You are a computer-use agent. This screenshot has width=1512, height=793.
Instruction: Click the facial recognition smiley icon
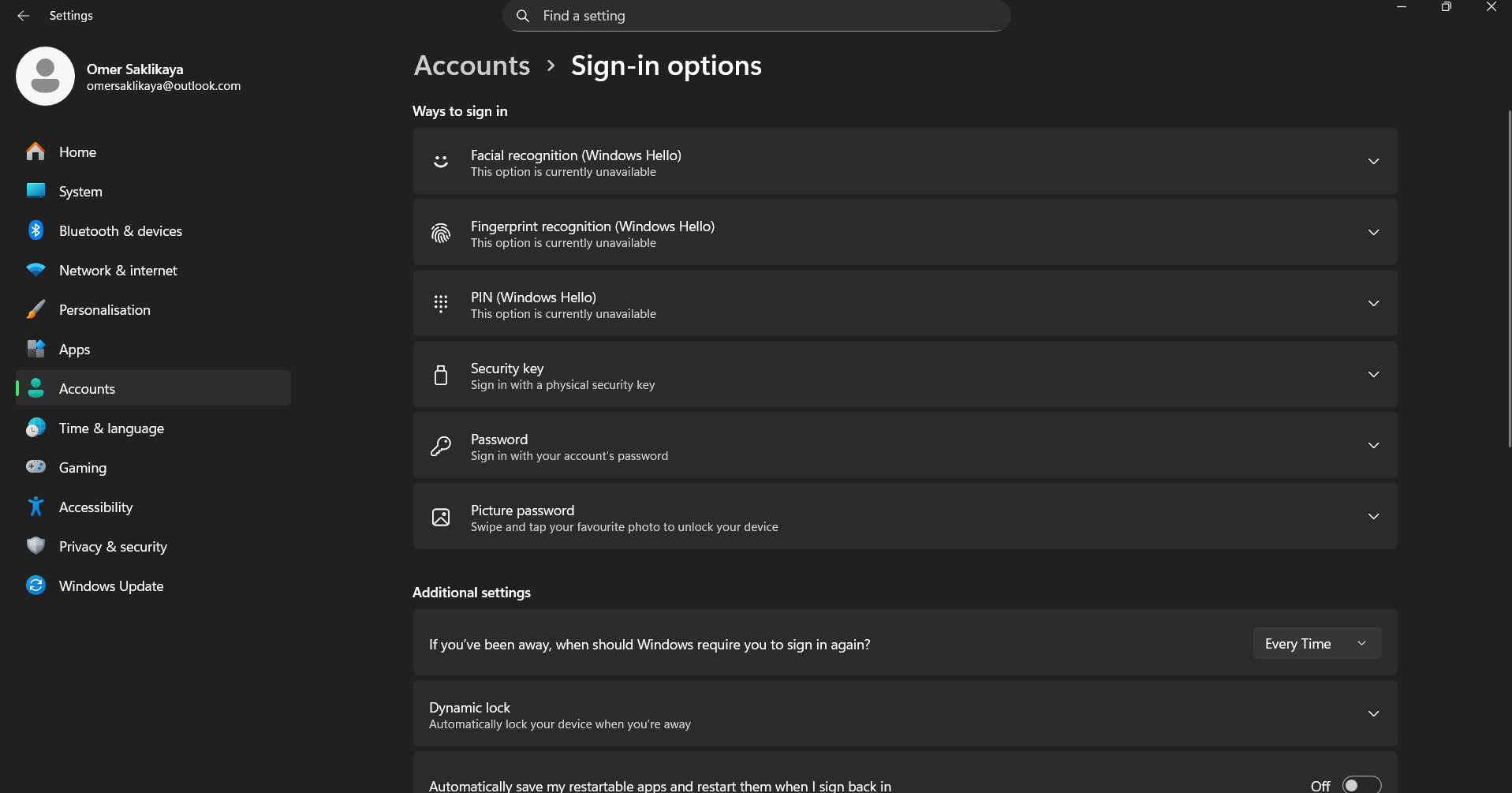click(441, 162)
